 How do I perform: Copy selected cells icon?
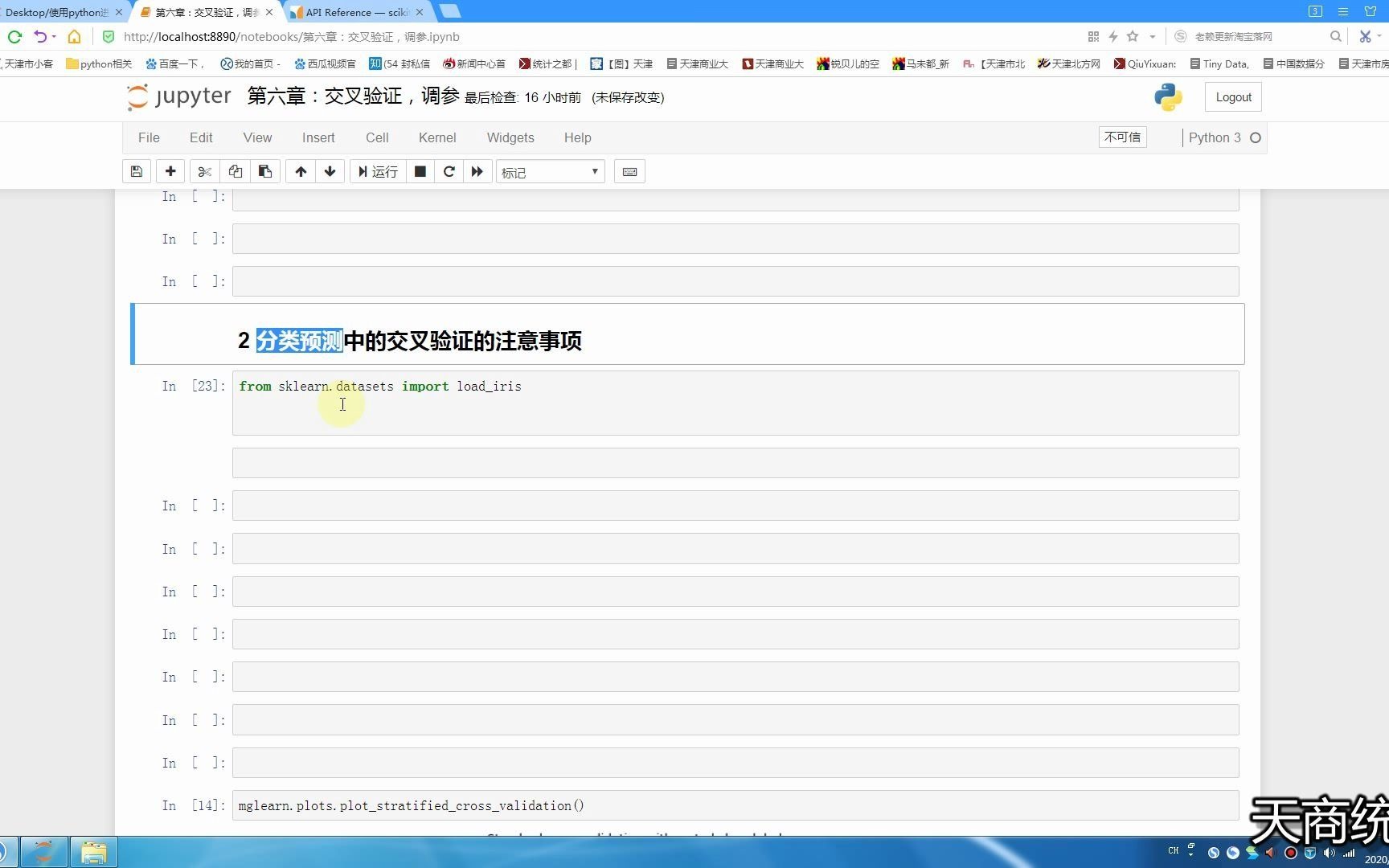[x=235, y=171]
